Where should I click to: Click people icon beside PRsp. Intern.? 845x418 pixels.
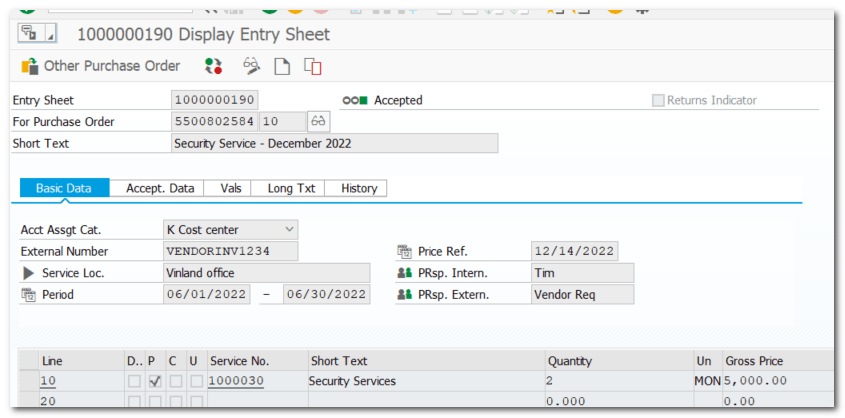pos(404,273)
